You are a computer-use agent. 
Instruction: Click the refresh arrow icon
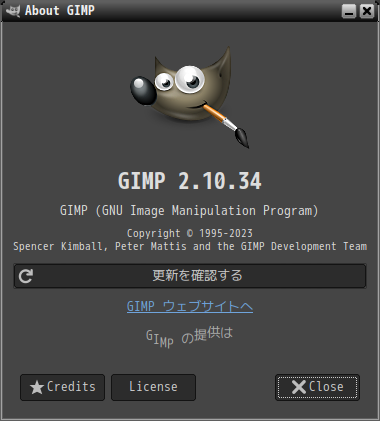pos(26,276)
